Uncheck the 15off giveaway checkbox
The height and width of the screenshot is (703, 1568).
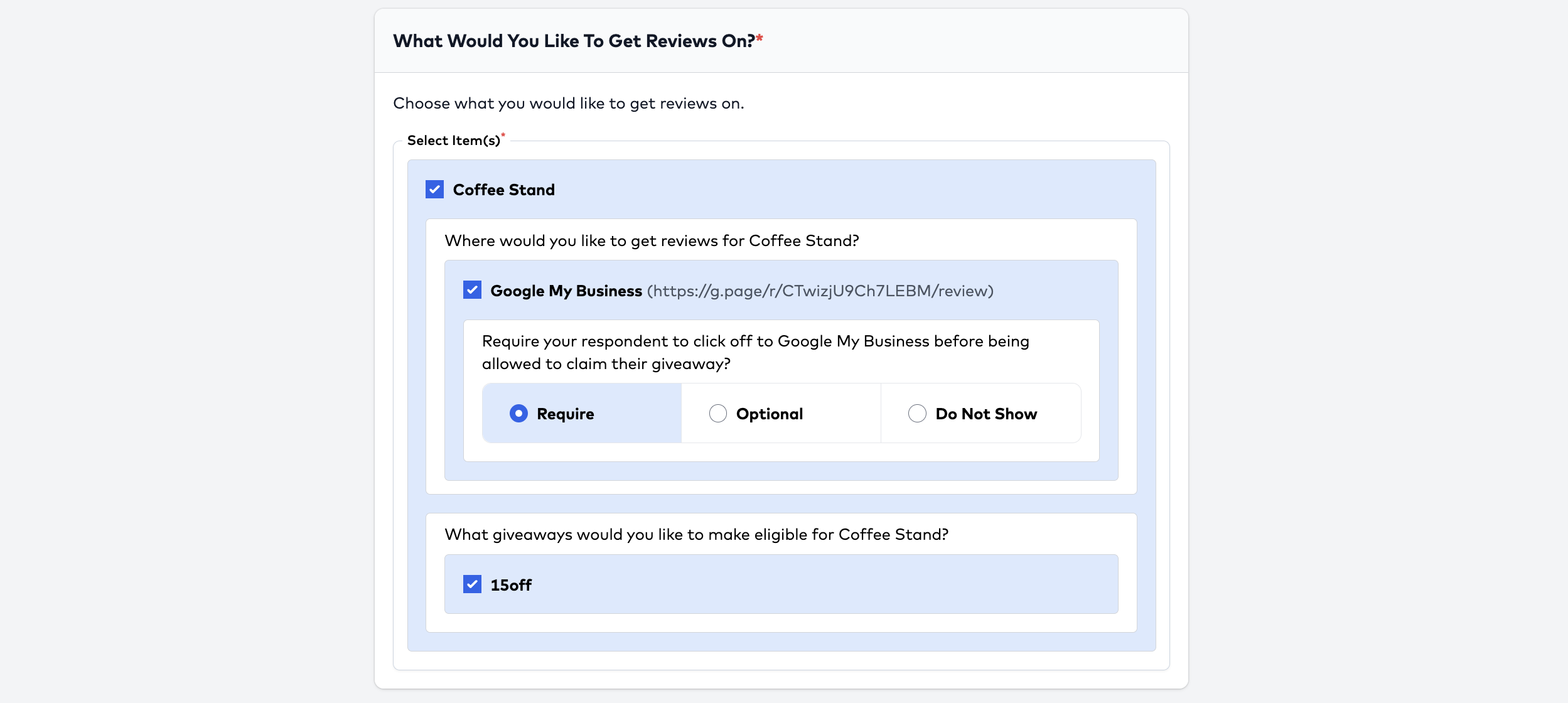tap(472, 584)
